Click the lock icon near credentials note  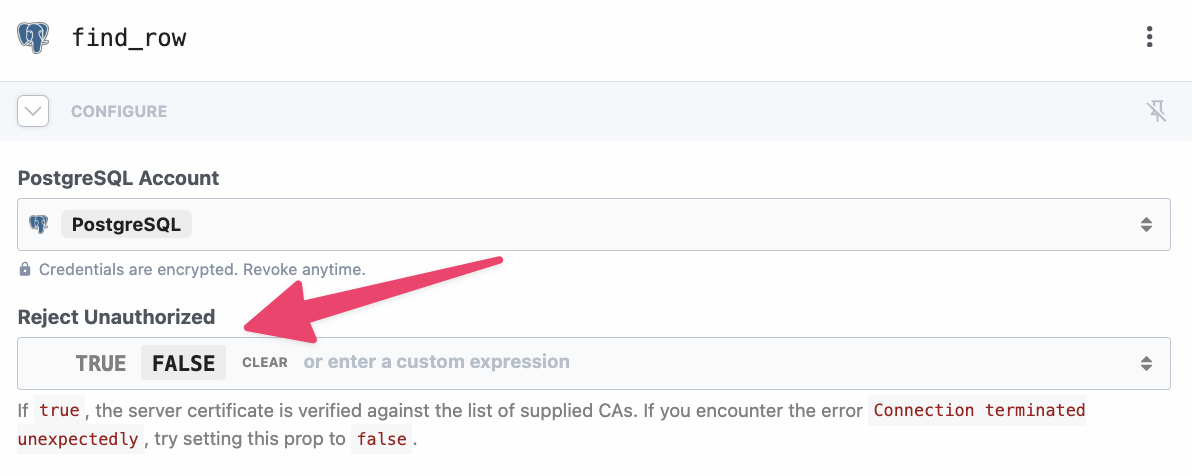point(25,269)
